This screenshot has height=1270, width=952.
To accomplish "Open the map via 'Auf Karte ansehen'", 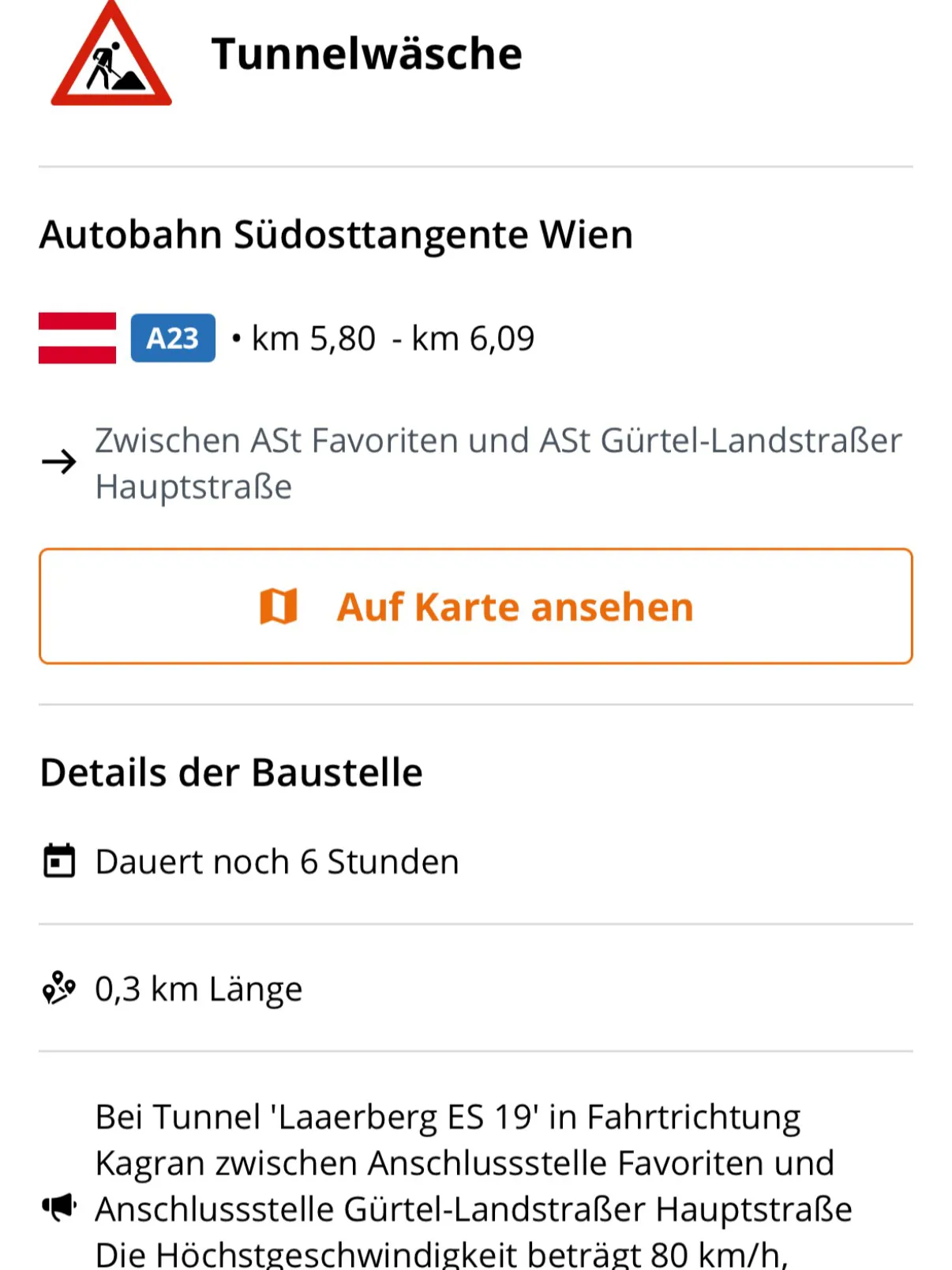I will 515,607.
